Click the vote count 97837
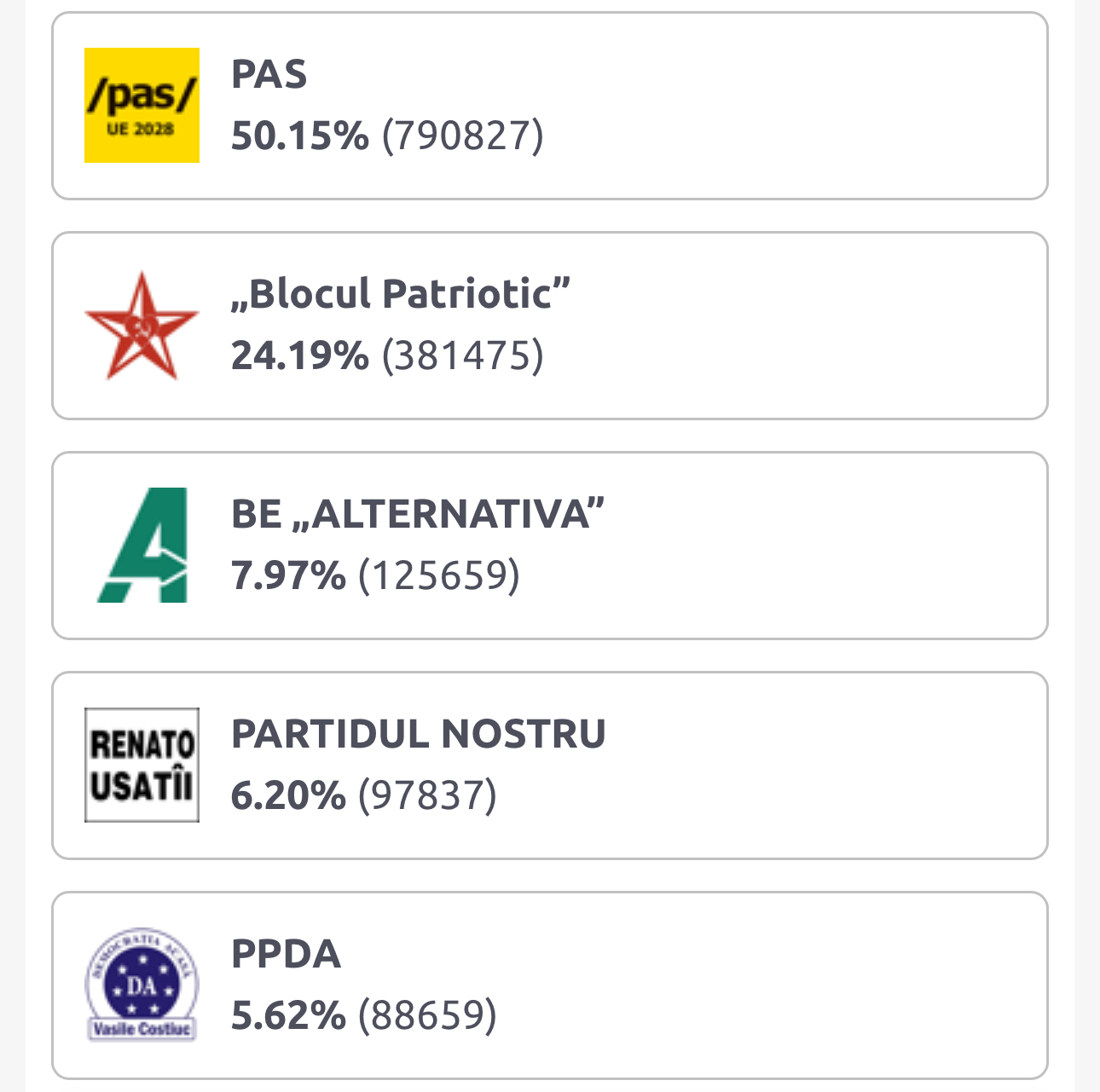This screenshot has width=1100, height=1092. click(x=427, y=795)
